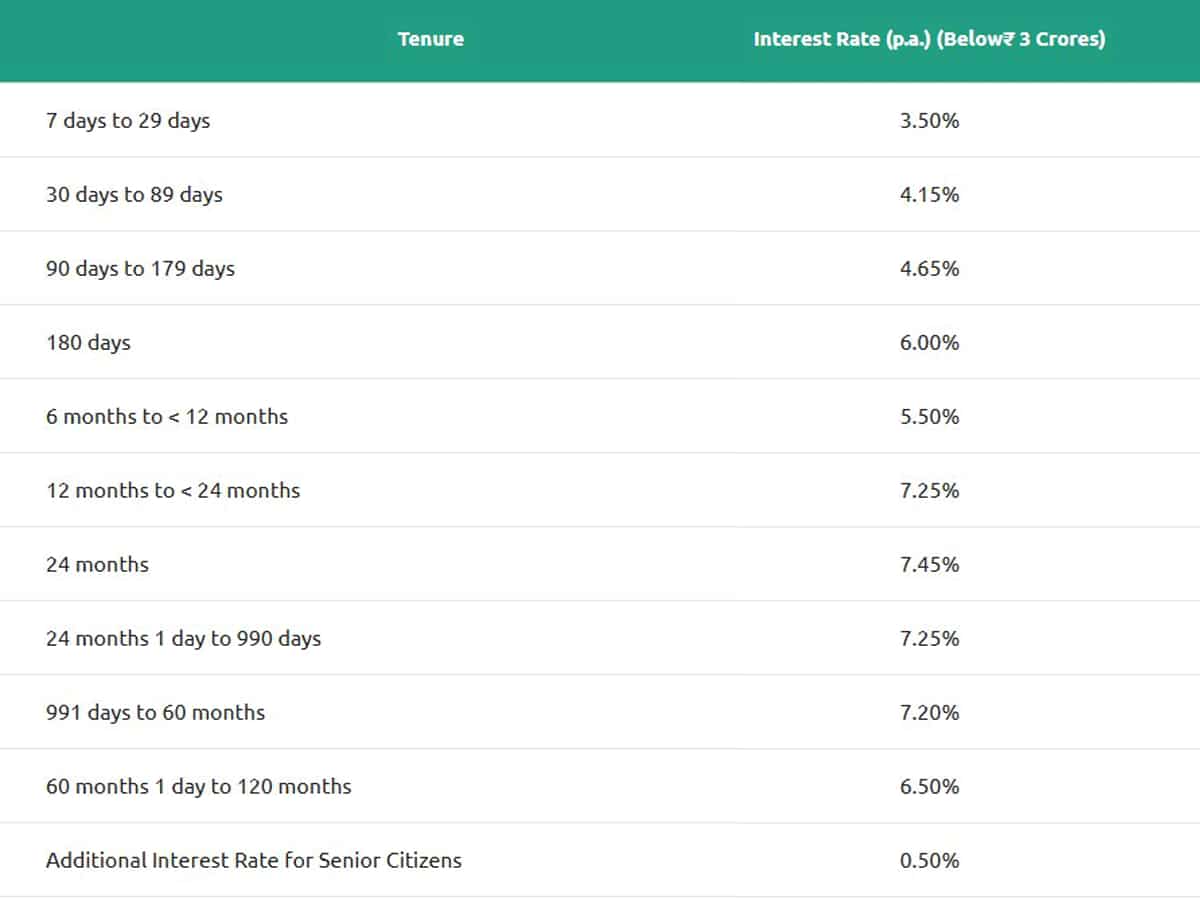Select the 30 days to 89 days tenure
This screenshot has width=1200, height=900.
pyautogui.click(x=134, y=194)
